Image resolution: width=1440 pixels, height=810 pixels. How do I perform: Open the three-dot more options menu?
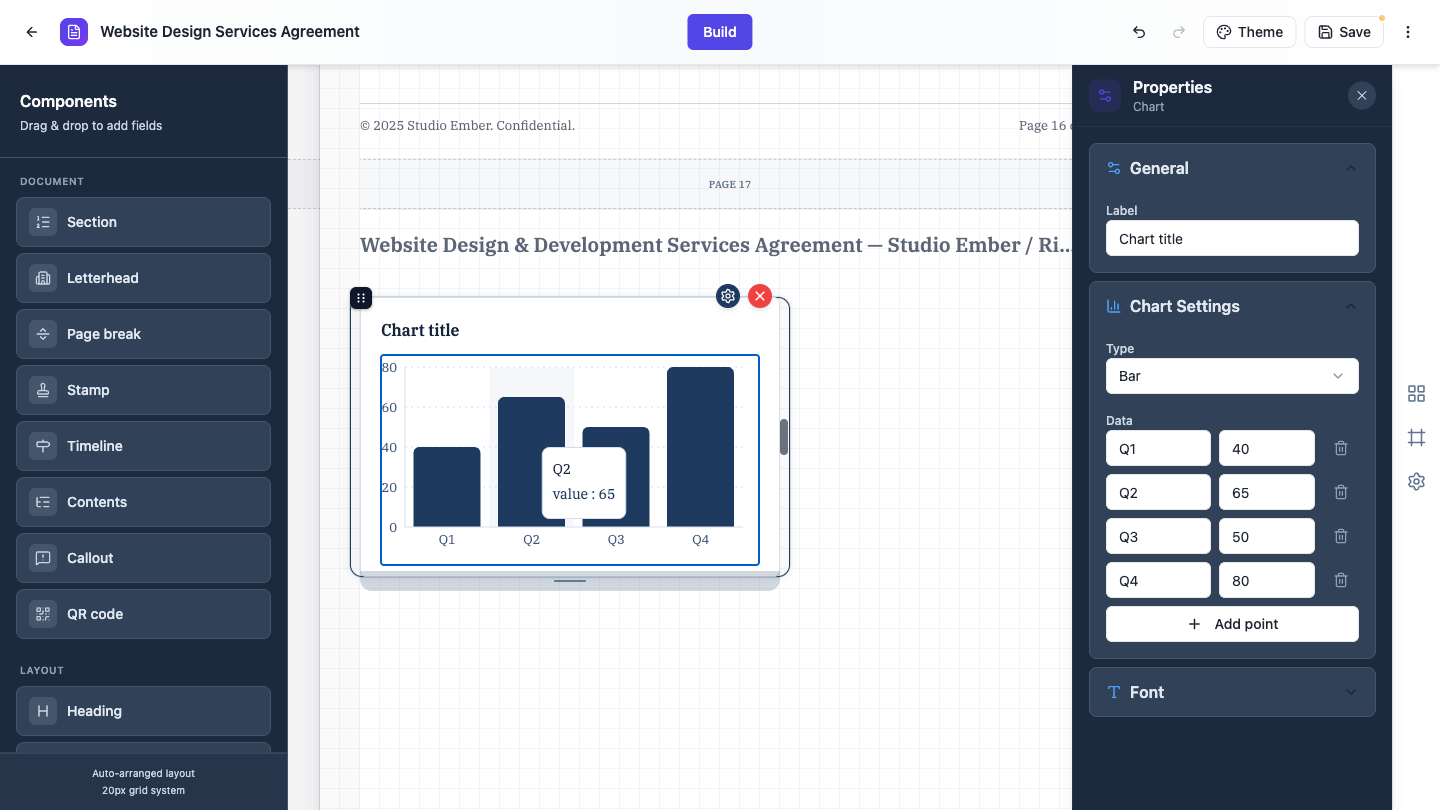(1408, 32)
